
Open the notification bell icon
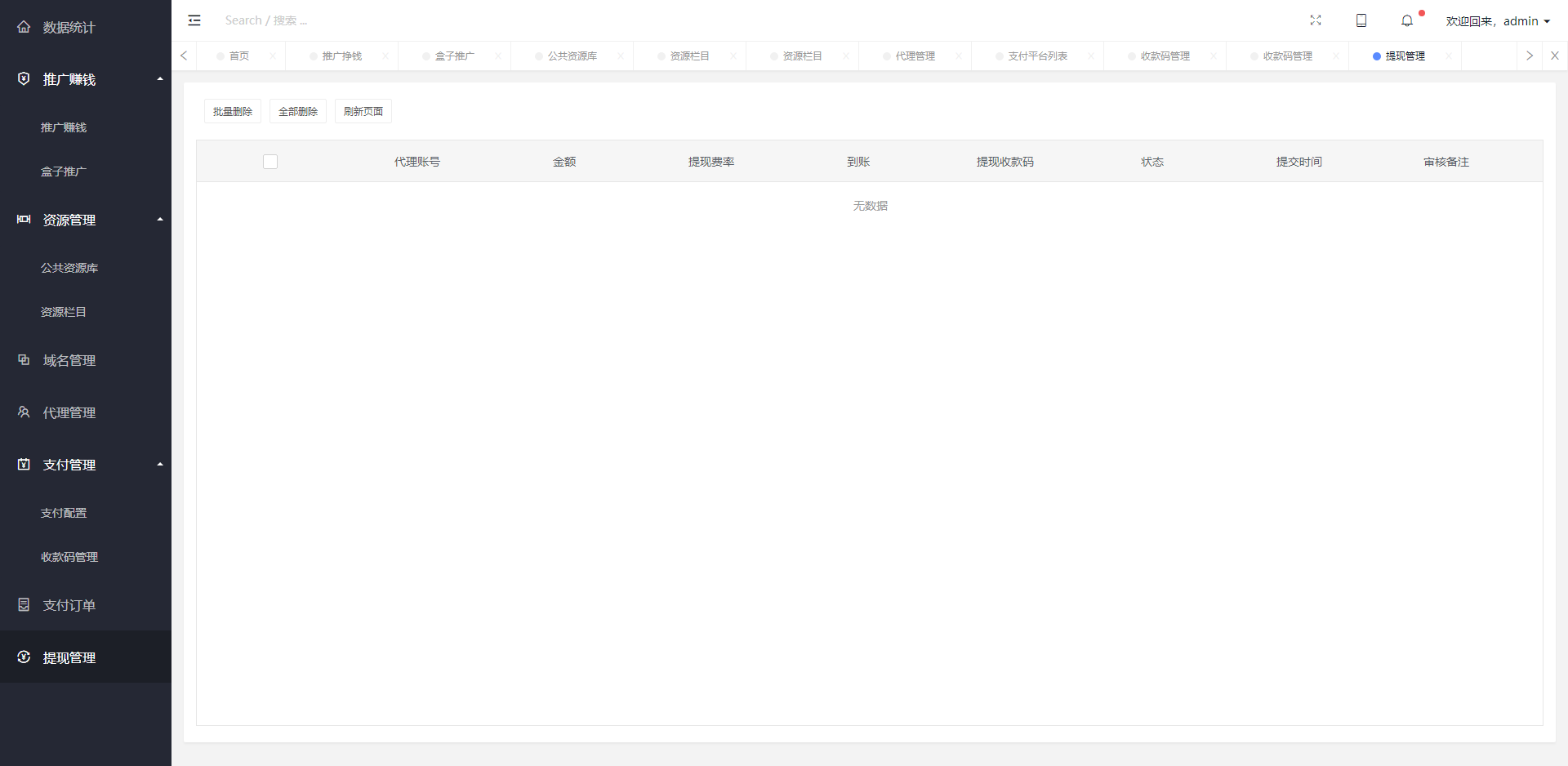(x=1407, y=20)
